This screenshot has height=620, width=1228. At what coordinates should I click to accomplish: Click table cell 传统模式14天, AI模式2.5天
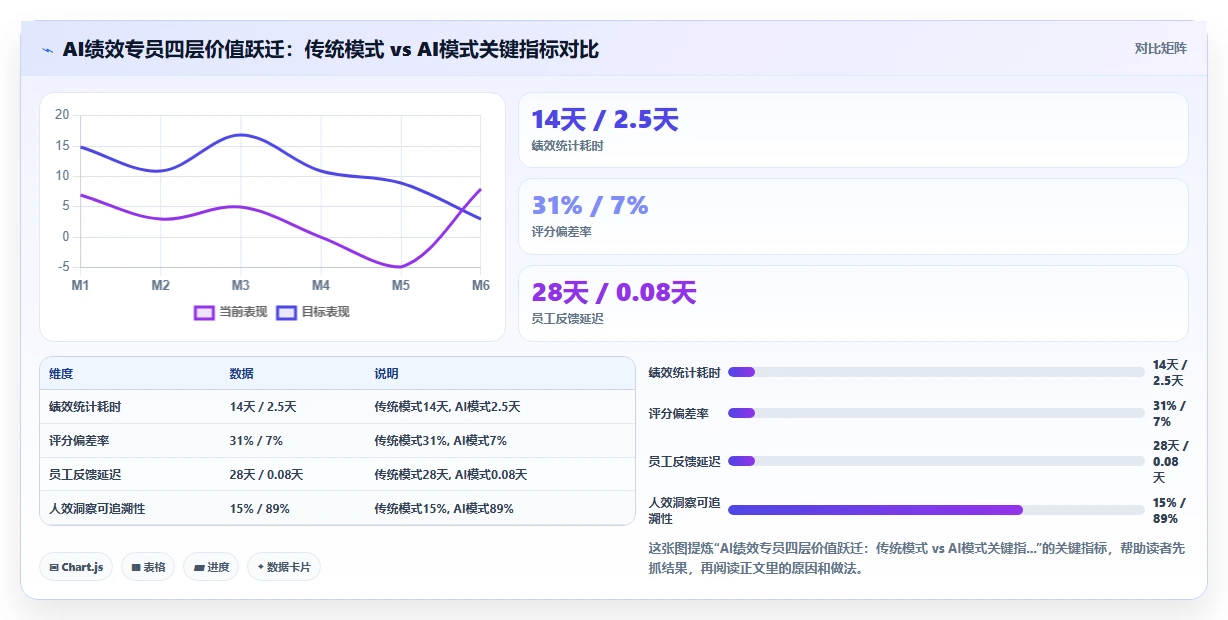(447, 407)
